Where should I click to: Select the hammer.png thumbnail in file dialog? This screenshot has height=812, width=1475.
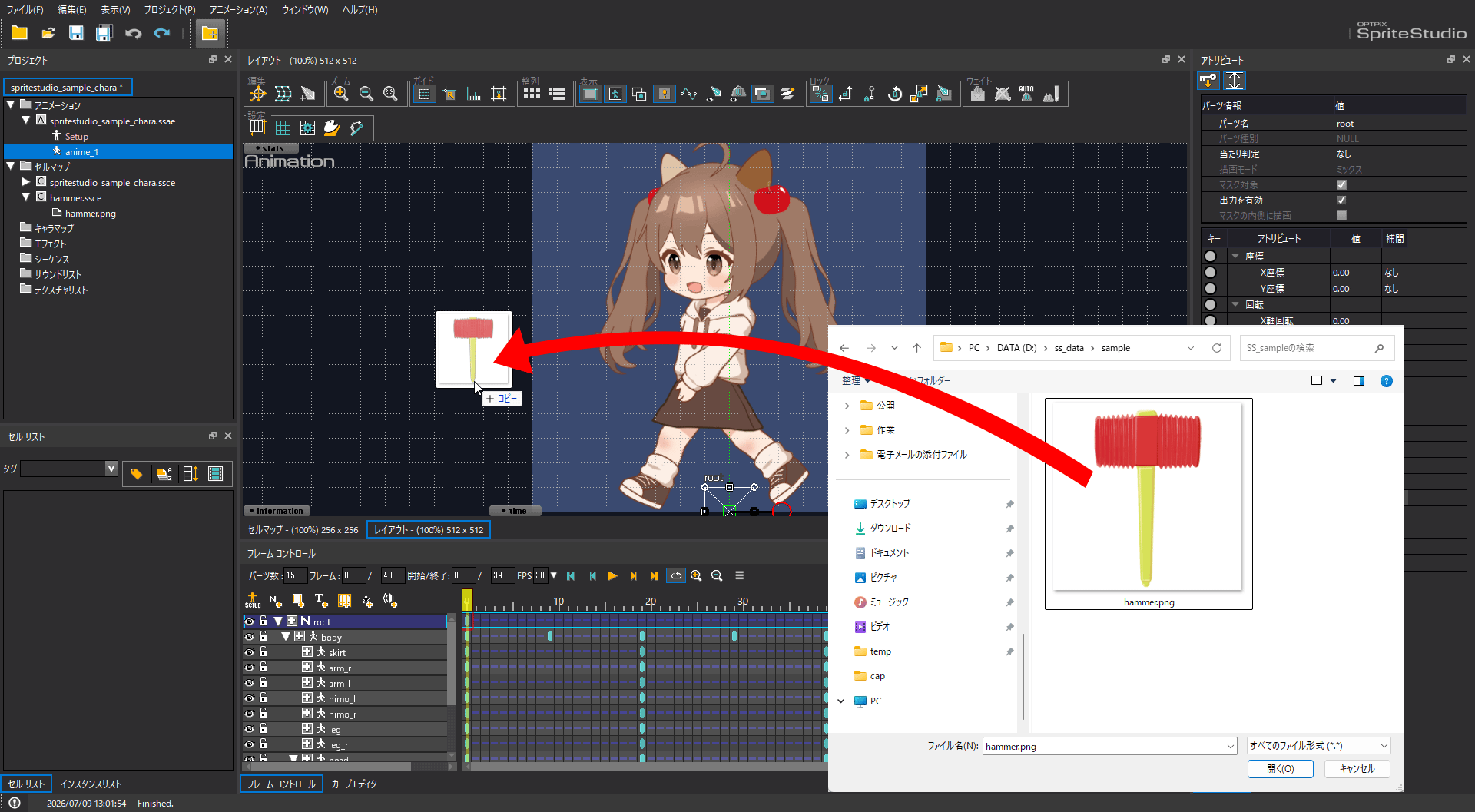point(1149,503)
